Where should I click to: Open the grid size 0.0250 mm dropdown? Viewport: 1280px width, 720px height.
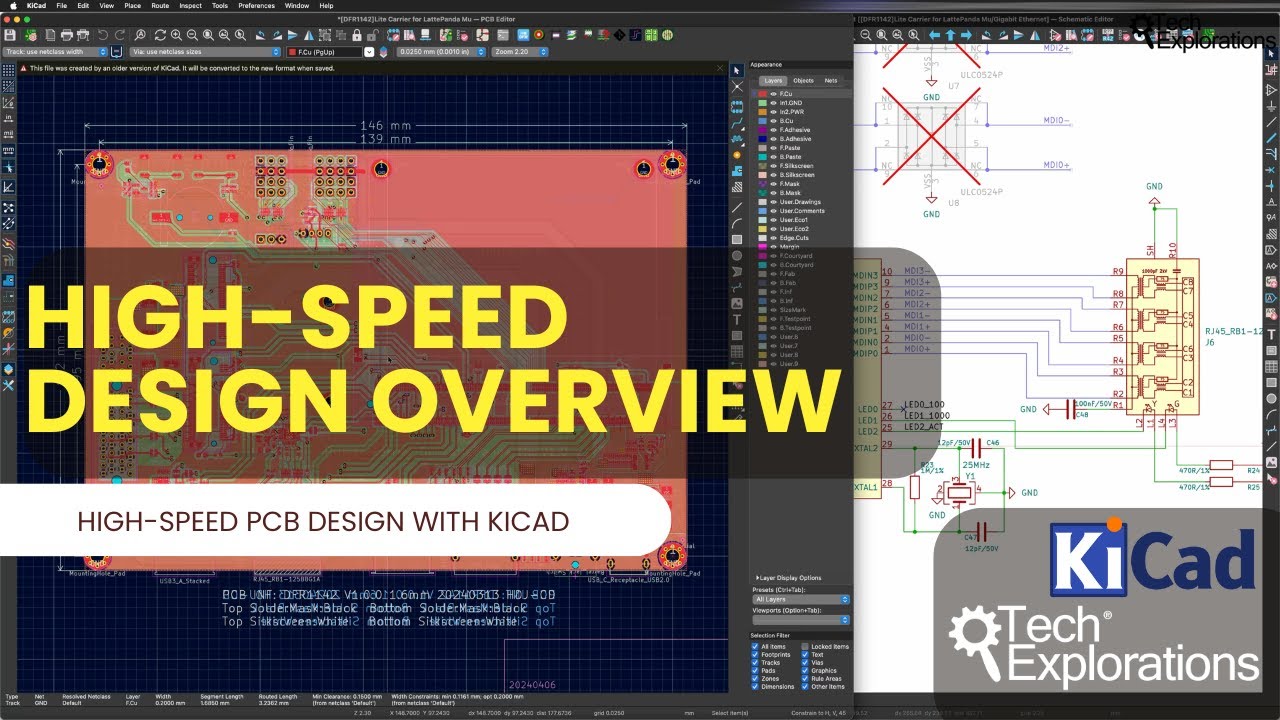(x=442, y=51)
